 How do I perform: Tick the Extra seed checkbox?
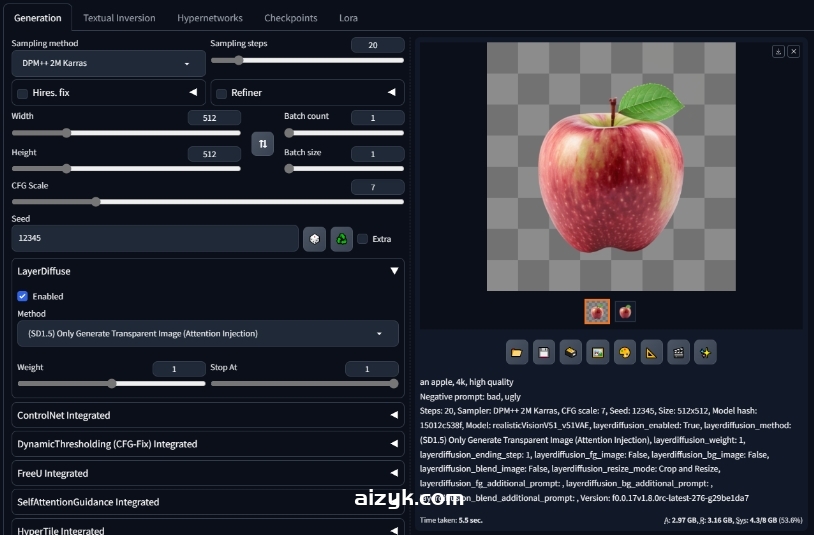click(x=363, y=239)
